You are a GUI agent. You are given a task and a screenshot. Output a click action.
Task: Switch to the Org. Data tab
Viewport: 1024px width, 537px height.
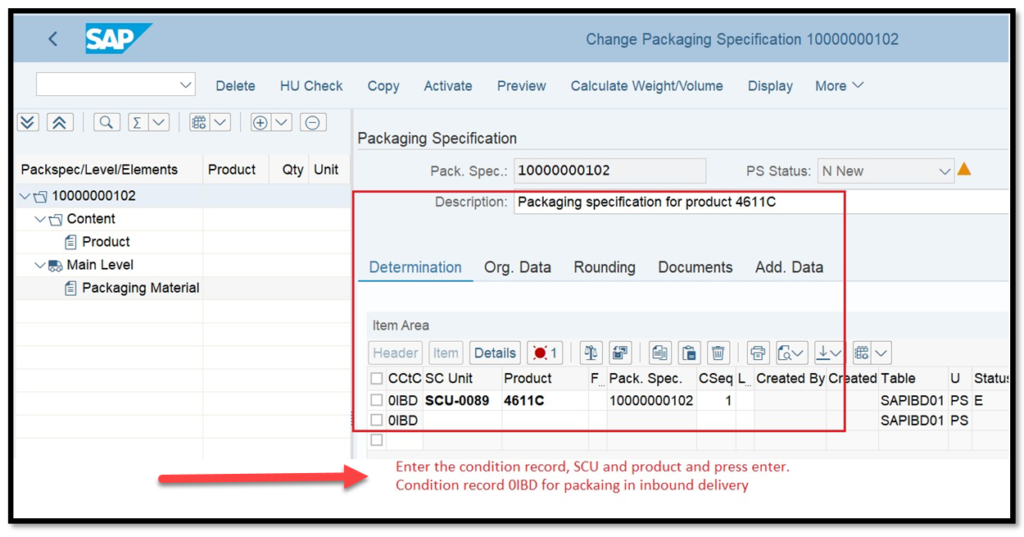(x=517, y=267)
